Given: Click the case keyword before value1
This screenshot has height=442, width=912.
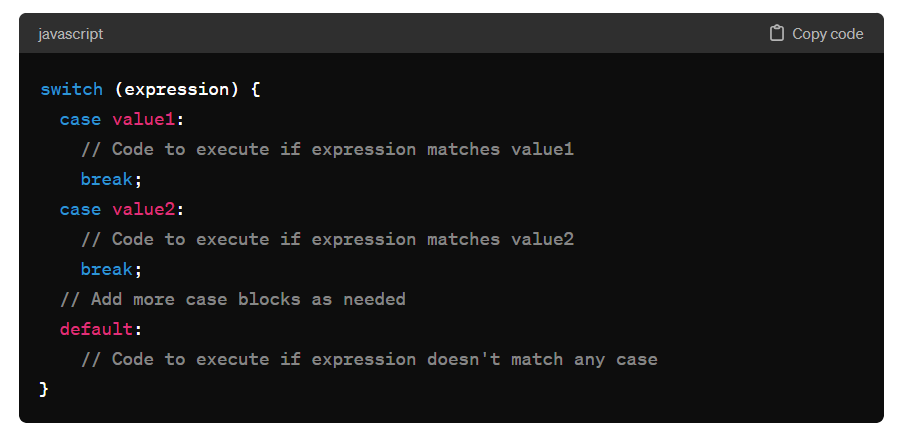Looking at the screenshot, I should (80, 119).
